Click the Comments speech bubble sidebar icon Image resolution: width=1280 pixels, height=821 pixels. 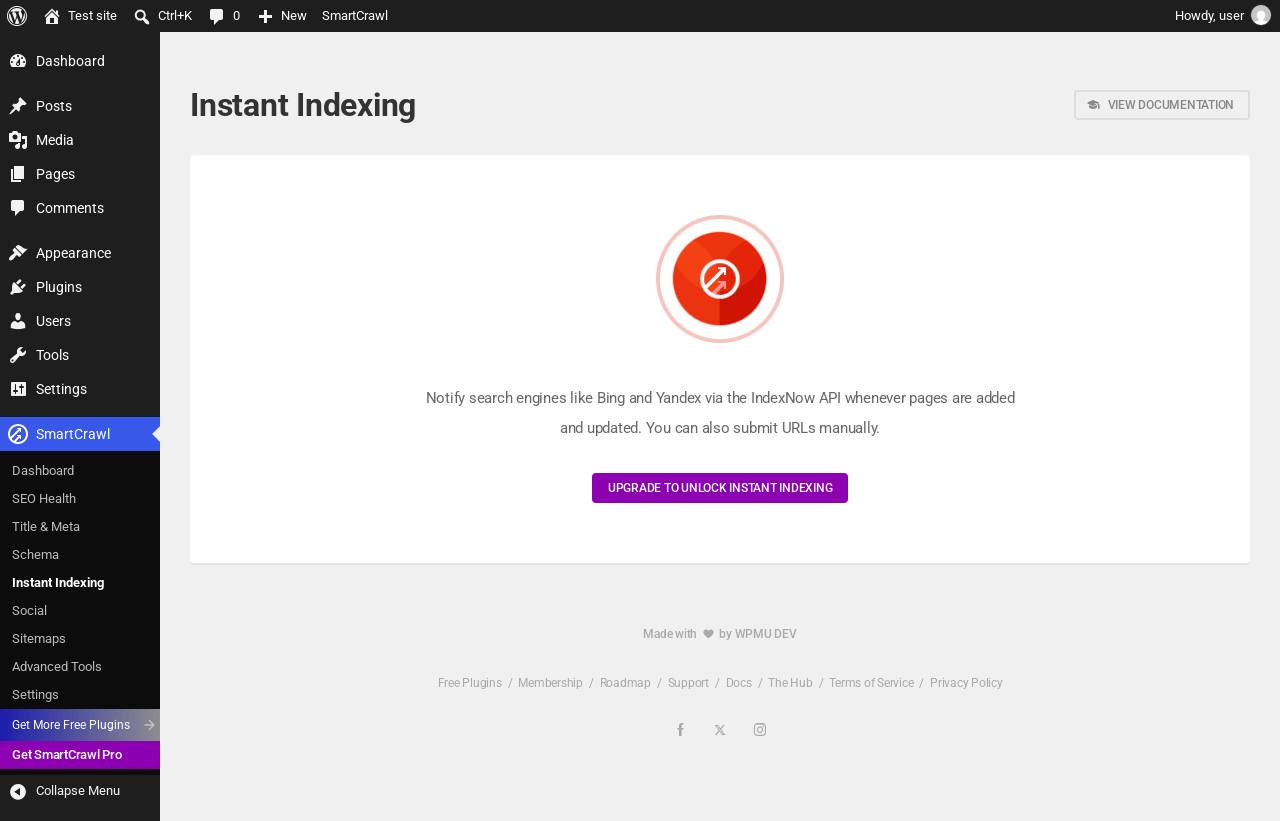pyautogui.click(x=18, y=208)
